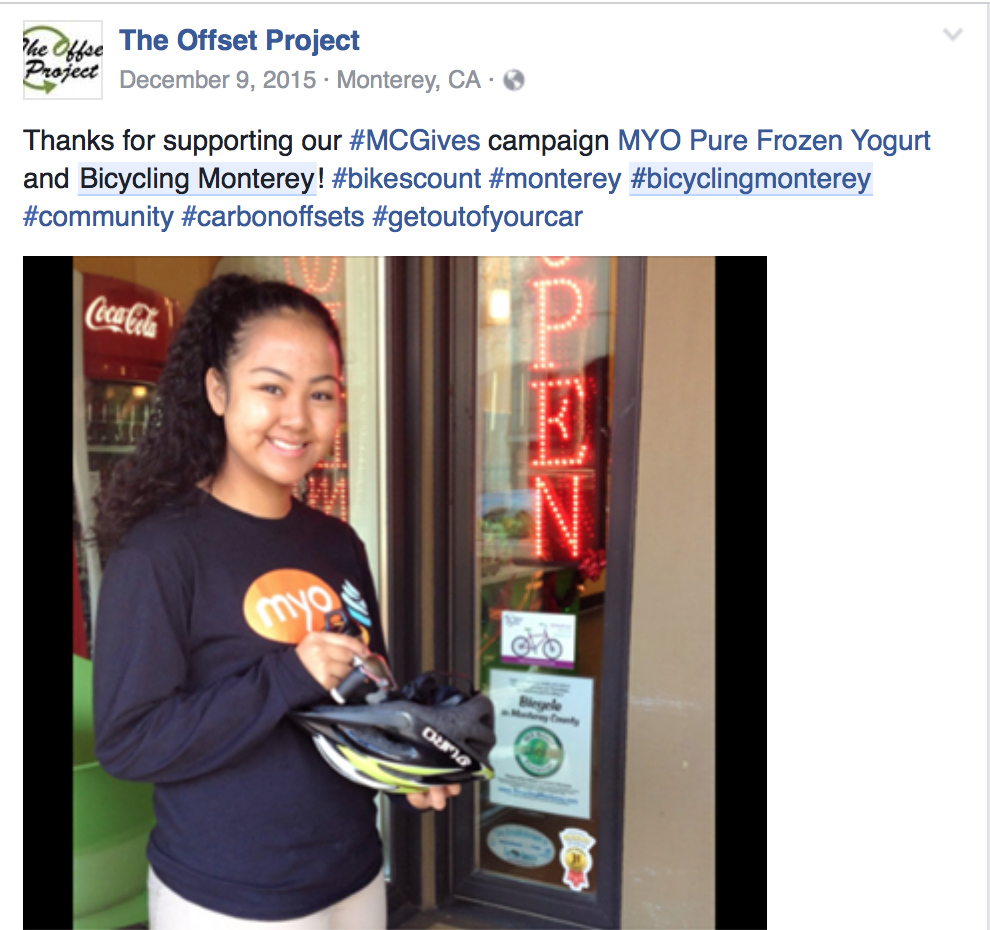Open the #carbonoffsets hashtag
Viewport: 990px width, 930px height.
click(x=273, y=217)
